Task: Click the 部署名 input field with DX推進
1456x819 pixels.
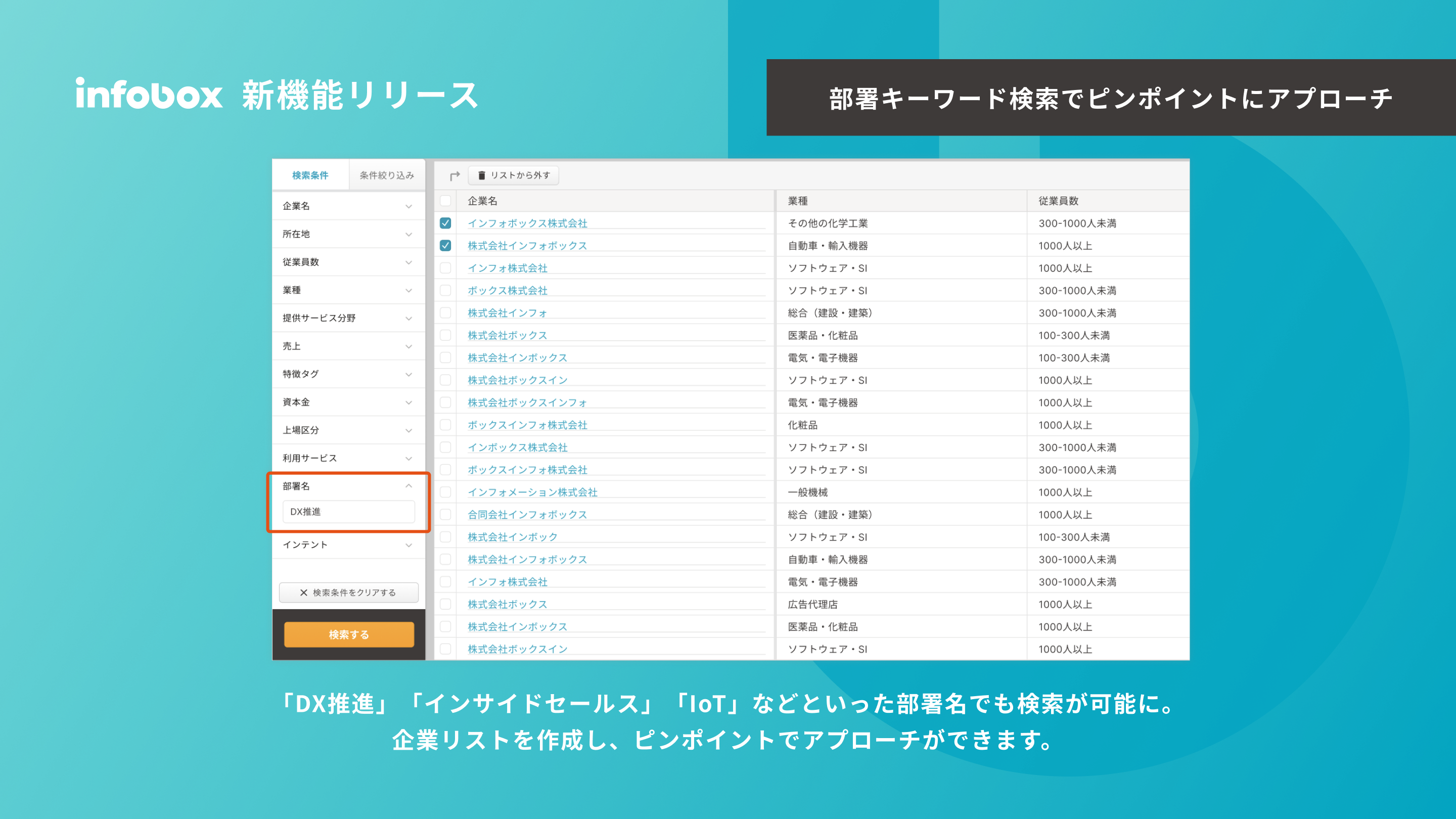Action: point(348,512)
